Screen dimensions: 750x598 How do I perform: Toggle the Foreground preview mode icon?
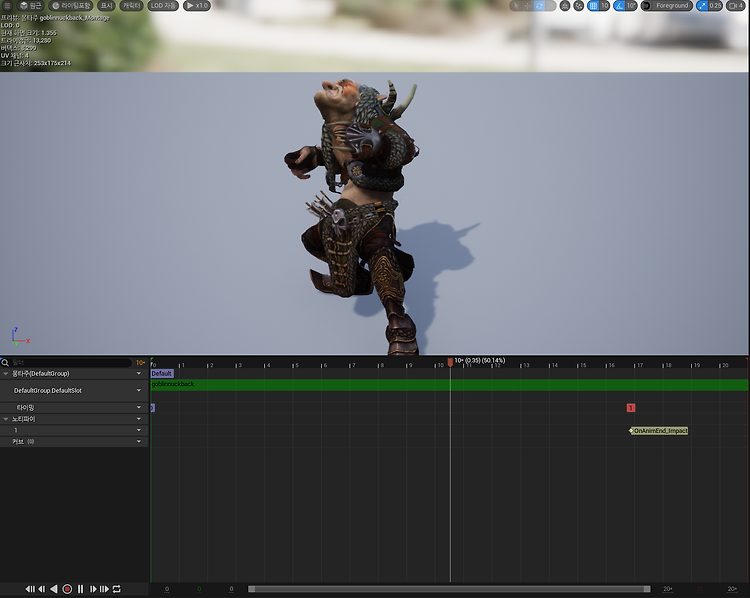(x=646, y=6)
